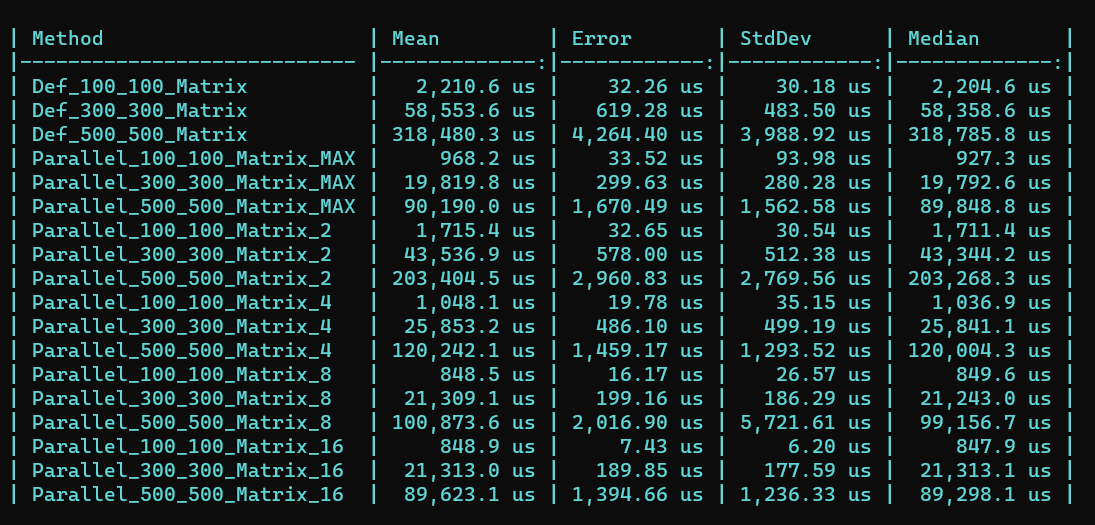Click the Parallel_500_500_Matrix_16 method name
Image resolution: width=1095 pixels, height=525 pixels.
point(187,495)
